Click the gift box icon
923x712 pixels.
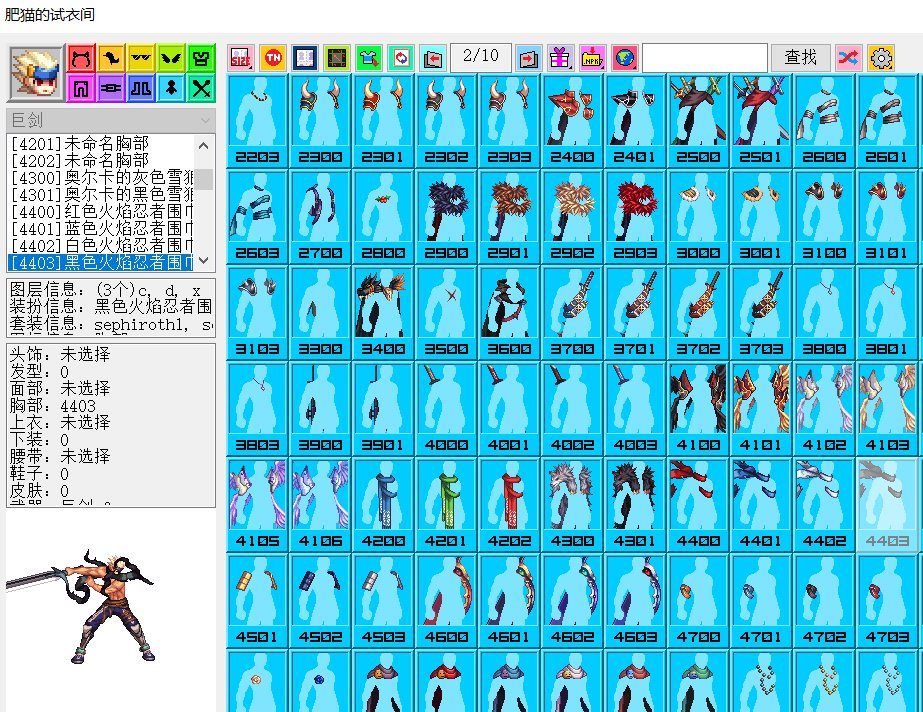pos(560,58)
